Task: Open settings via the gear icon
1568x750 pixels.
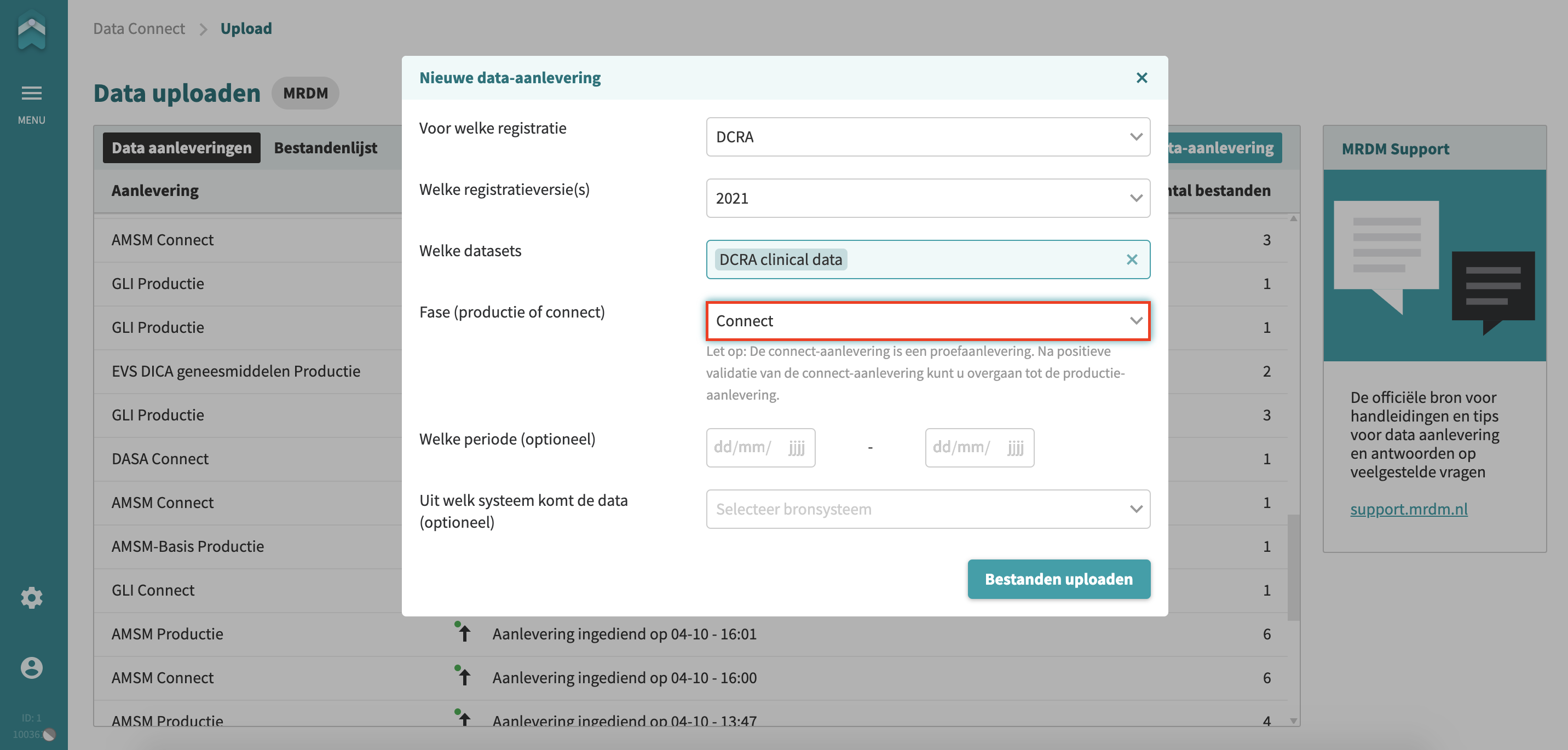Action: tap(32, 598)
